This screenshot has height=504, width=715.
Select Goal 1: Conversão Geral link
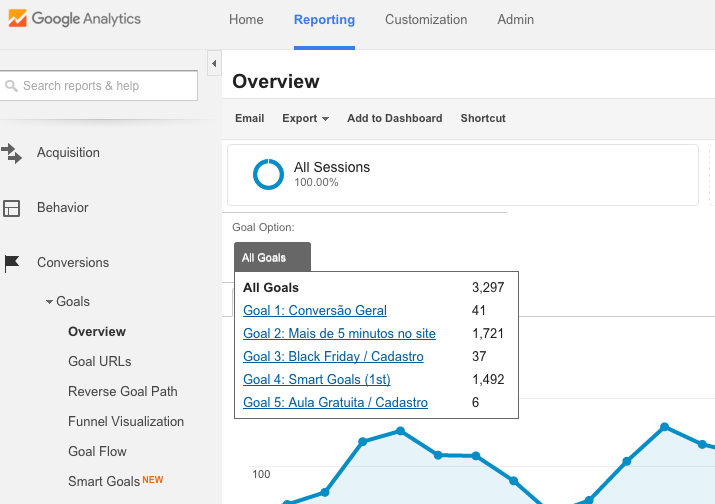[315, 311]
